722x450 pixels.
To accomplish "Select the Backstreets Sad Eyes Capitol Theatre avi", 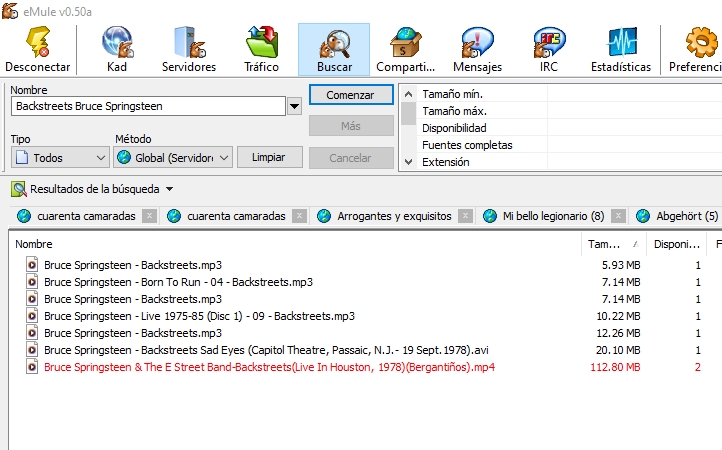I will click(266, 350).
